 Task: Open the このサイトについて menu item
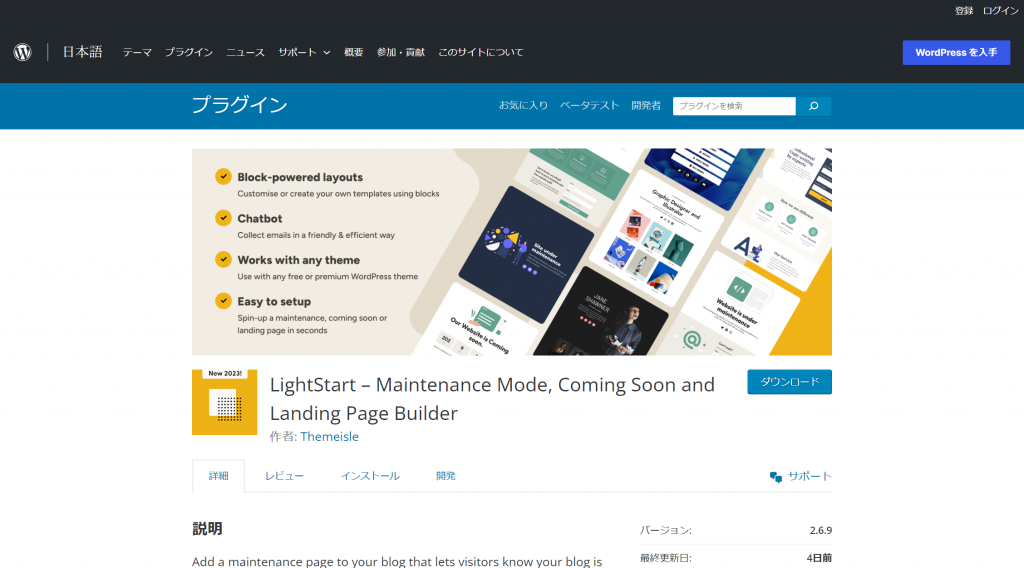tap(481, 52)
